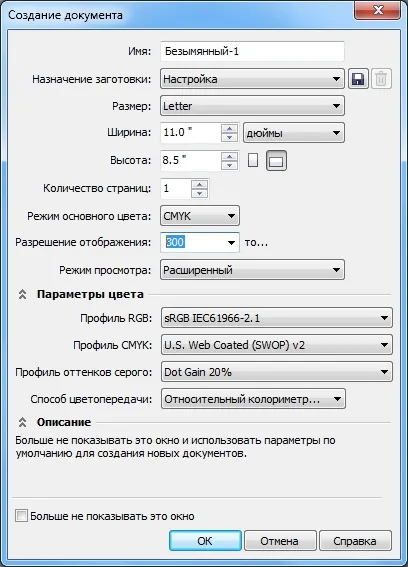Click the Имя text field
Screen dimensions: 408x567
click(252, 51)
